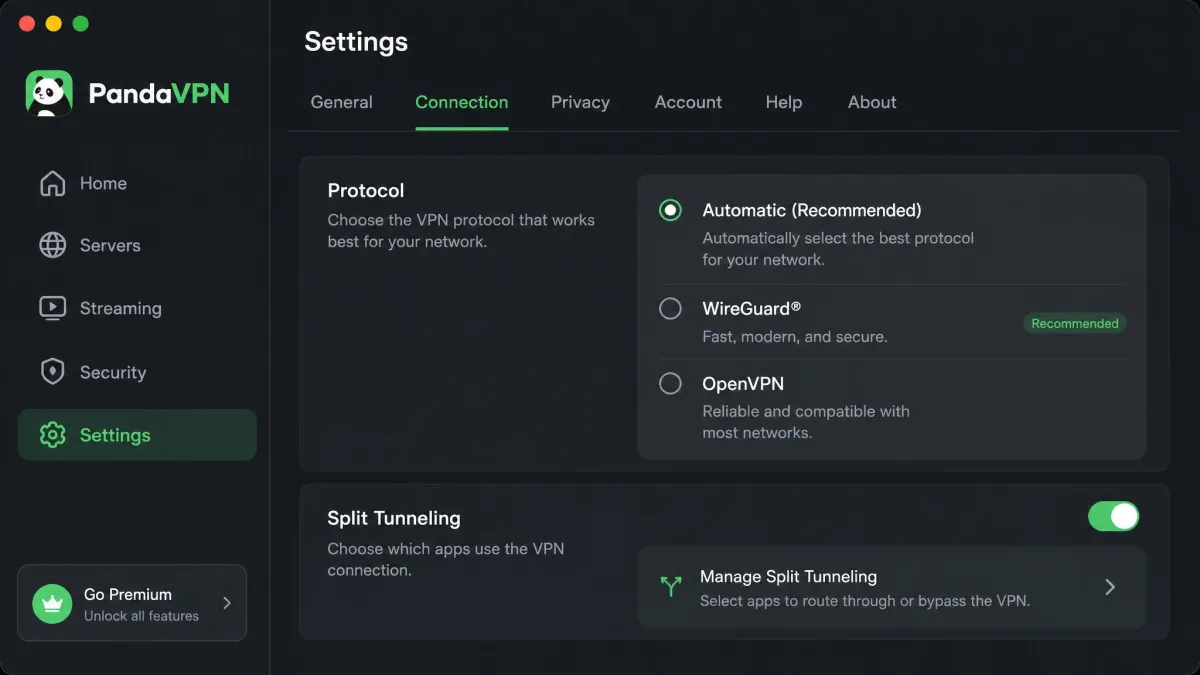The height and width of the screenshot is (675, 1200).
Task: Click the Split Tunneling section heading
Action: pos(394,518)
